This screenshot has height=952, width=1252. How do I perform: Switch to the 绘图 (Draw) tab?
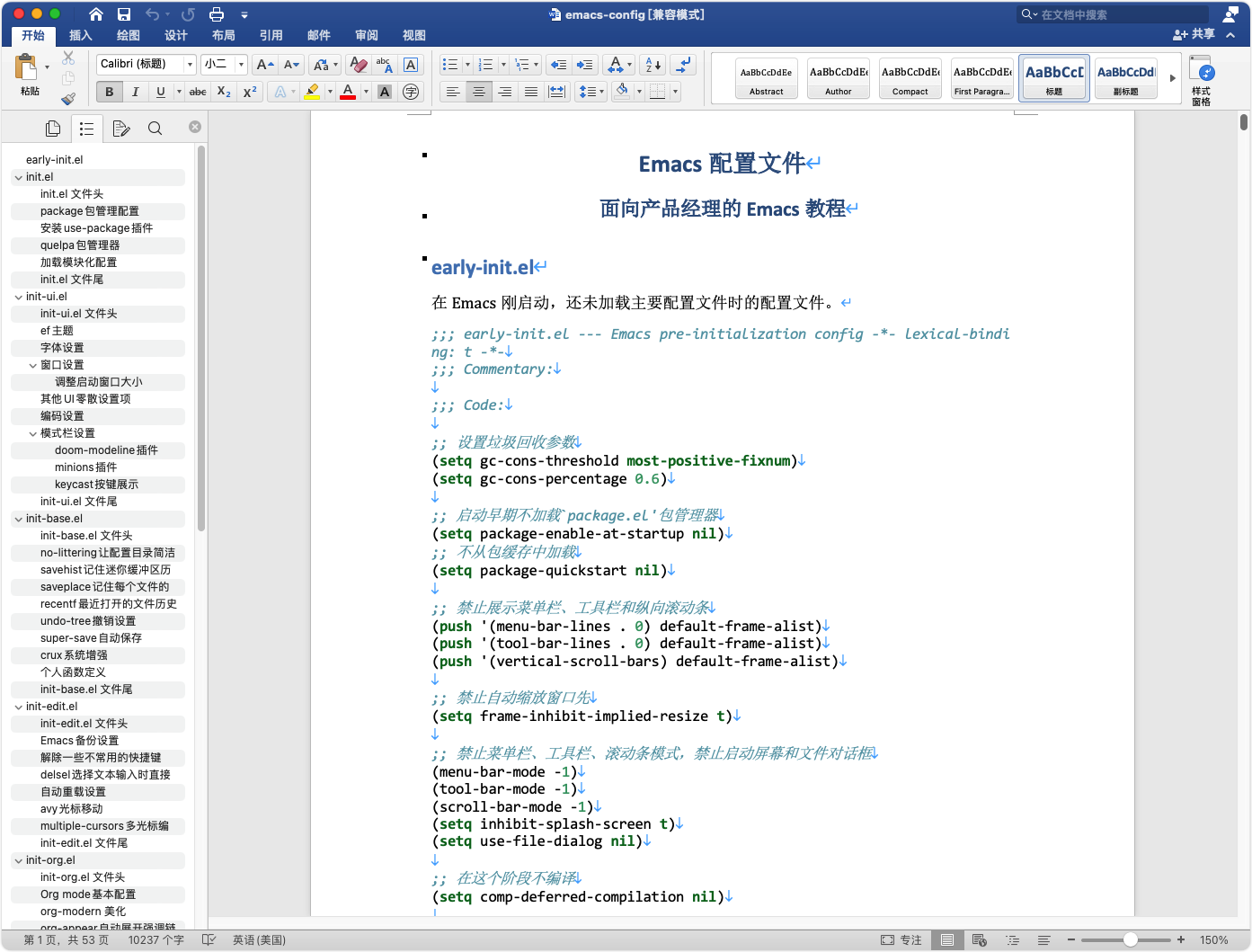pos(129,35)
